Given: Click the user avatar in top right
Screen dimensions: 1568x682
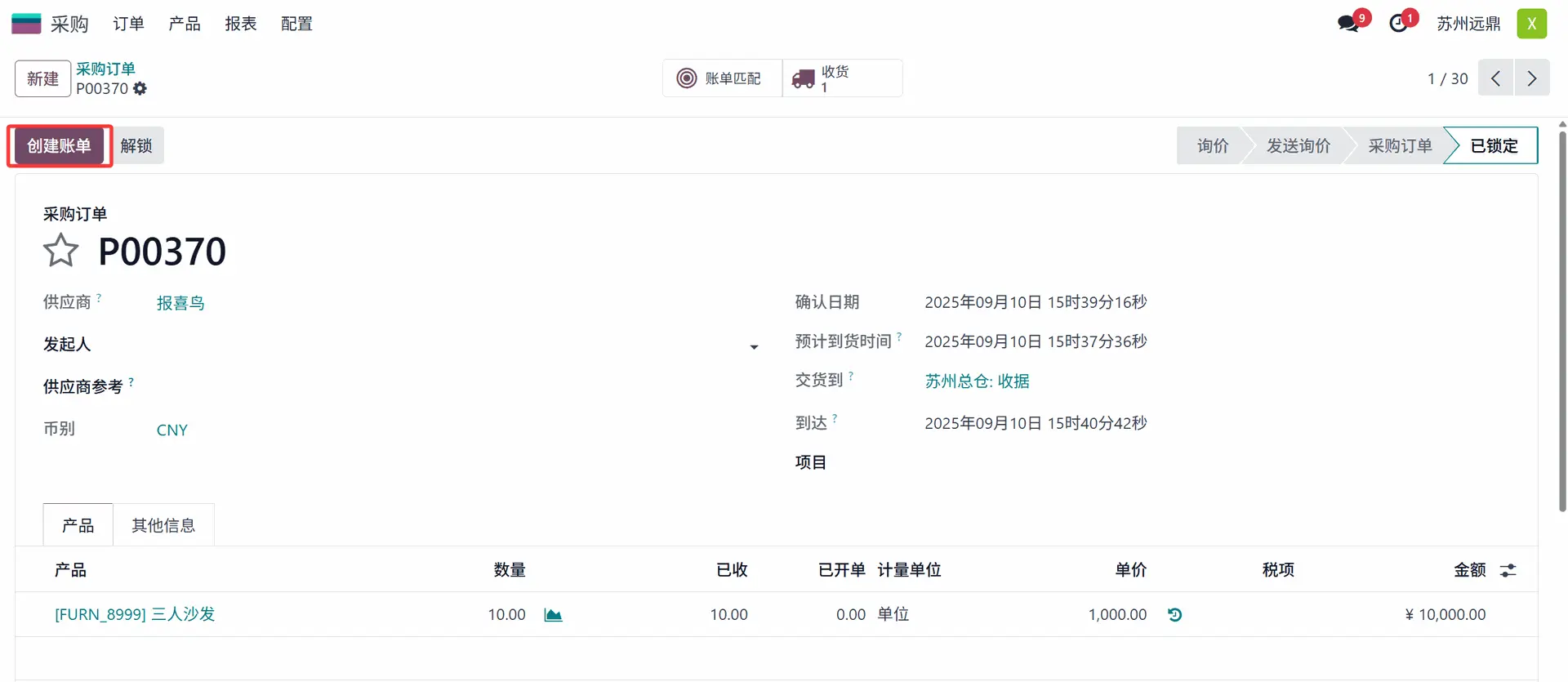Looking at the screenshot, I should tap(1531, 24).
